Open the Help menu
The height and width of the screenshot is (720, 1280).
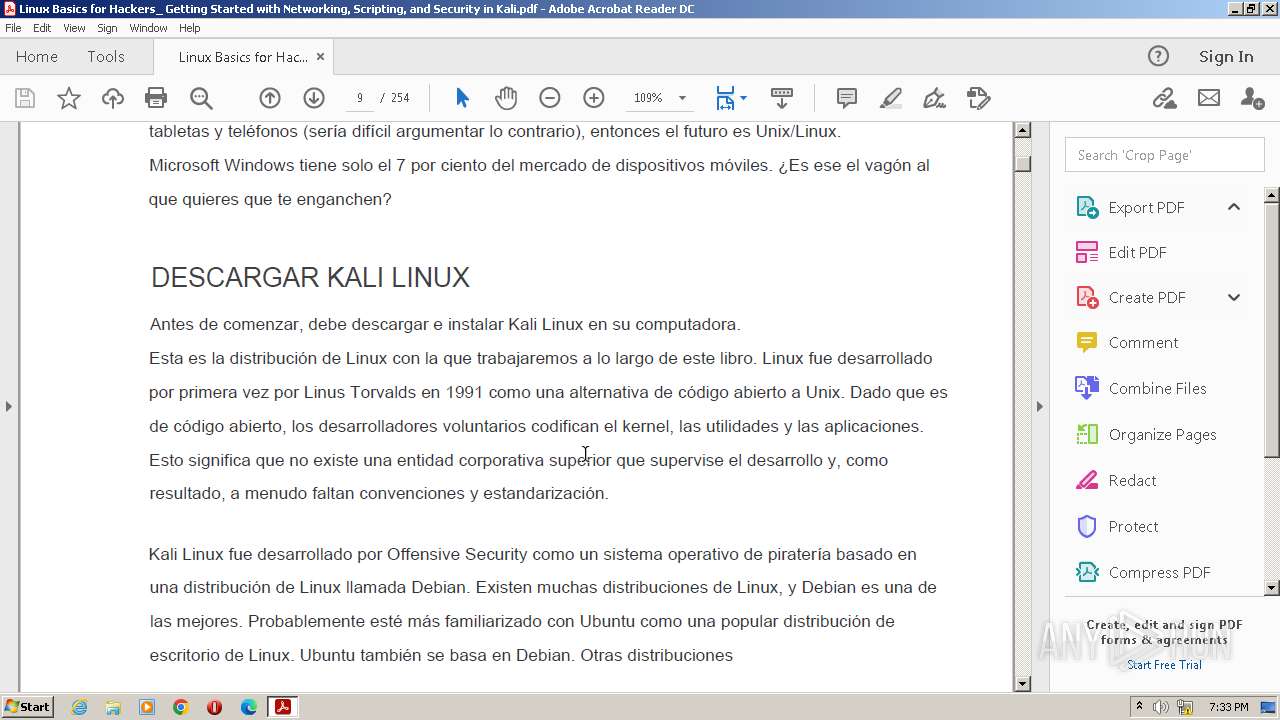click(189, 28)
